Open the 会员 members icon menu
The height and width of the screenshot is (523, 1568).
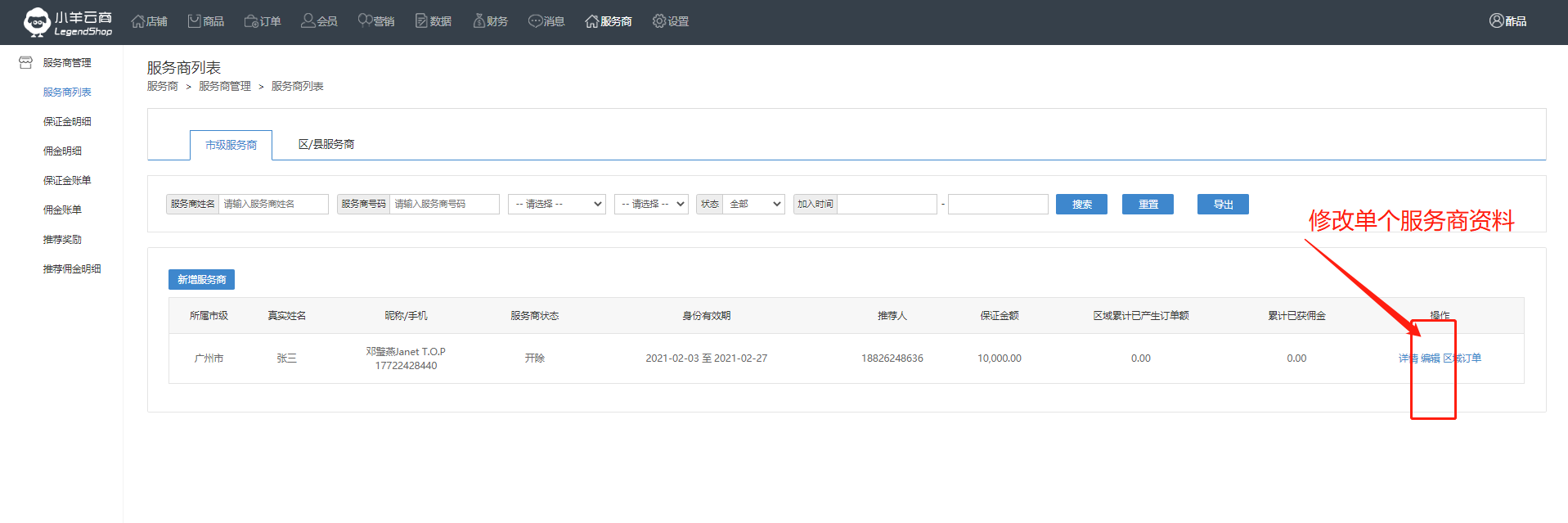[308, 21]
